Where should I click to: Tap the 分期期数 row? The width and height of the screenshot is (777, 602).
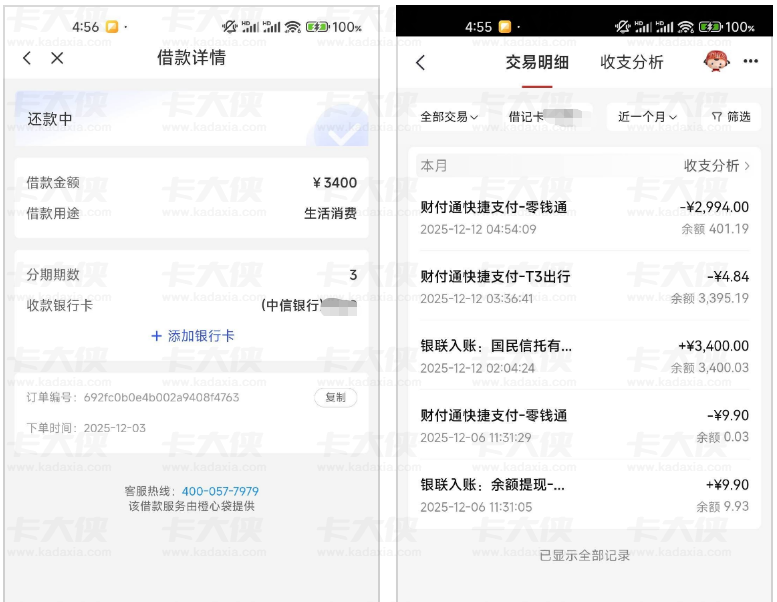click(x=192, y=274)
